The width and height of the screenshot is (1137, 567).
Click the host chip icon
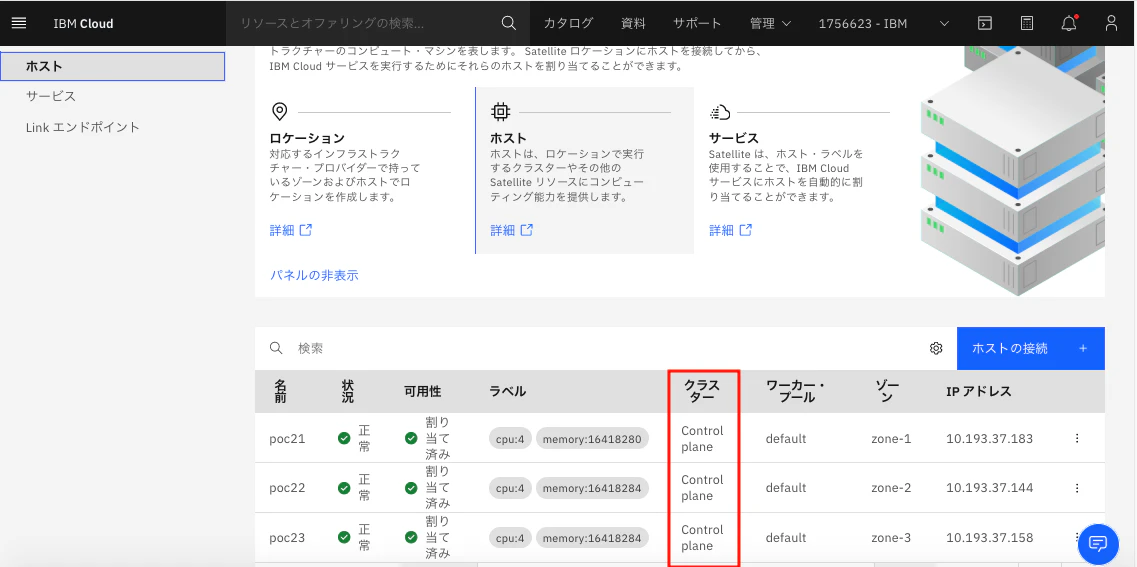500,112
